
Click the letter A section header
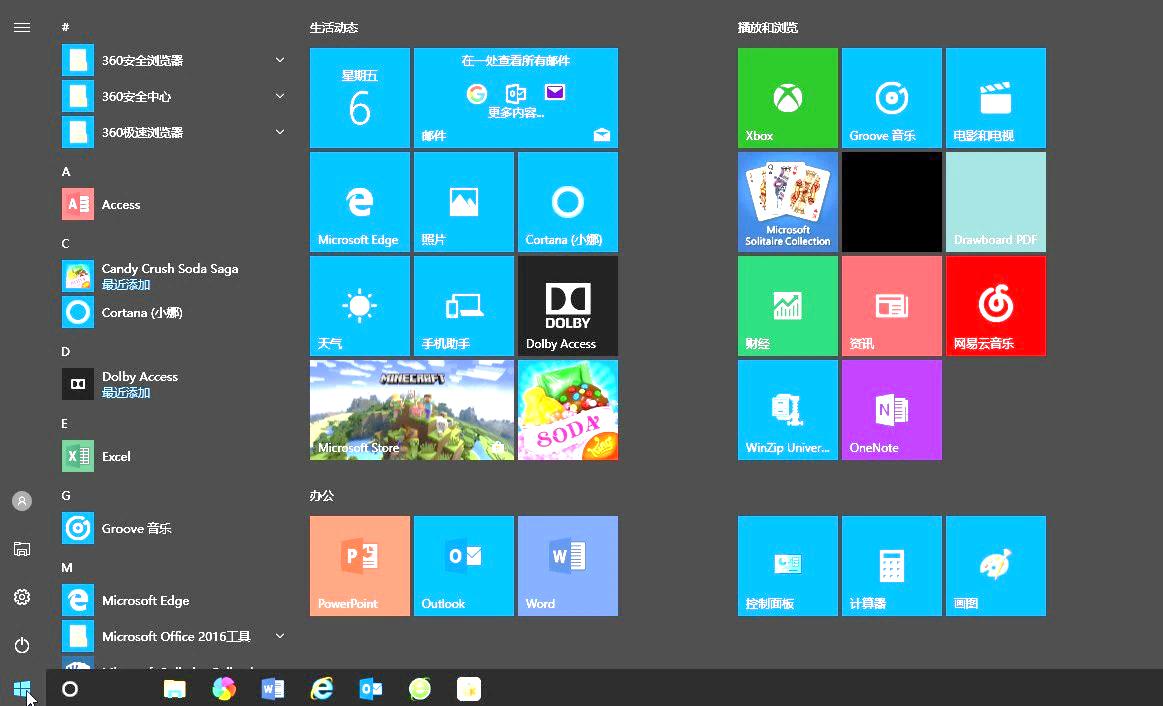[65, 171]
